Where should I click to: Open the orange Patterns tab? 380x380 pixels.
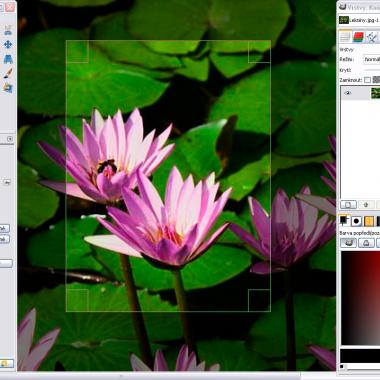369,221
